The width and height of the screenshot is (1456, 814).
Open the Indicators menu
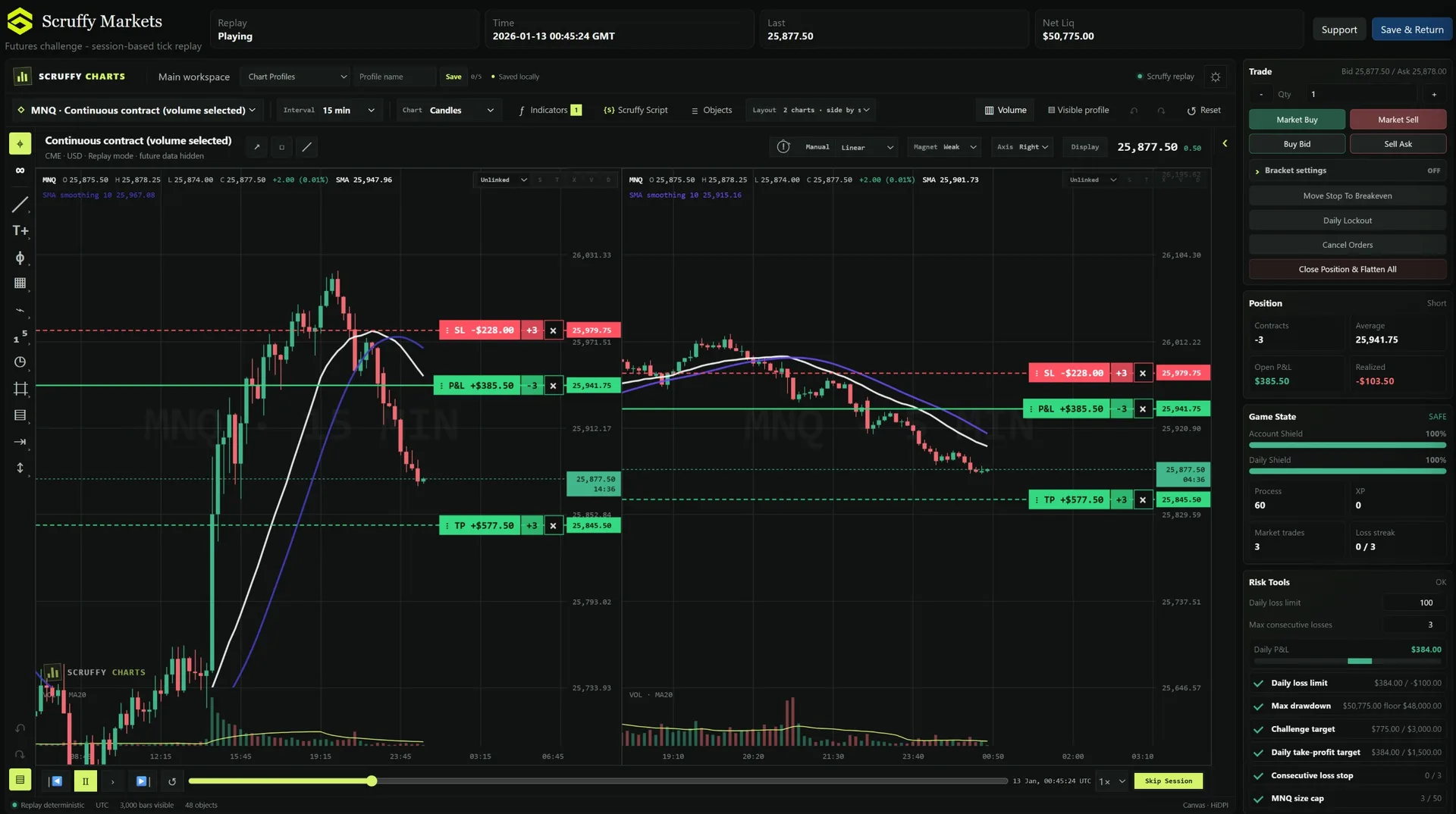(x=550, y=110)
